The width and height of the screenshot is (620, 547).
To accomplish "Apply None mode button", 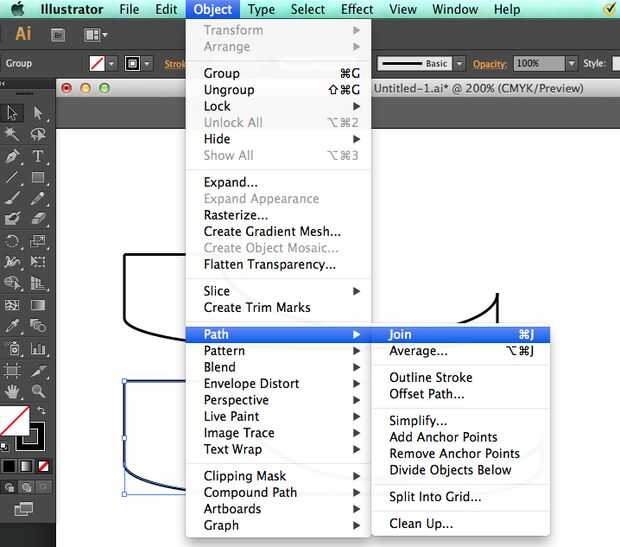I will pyautogui.click(x=43, y=466).
